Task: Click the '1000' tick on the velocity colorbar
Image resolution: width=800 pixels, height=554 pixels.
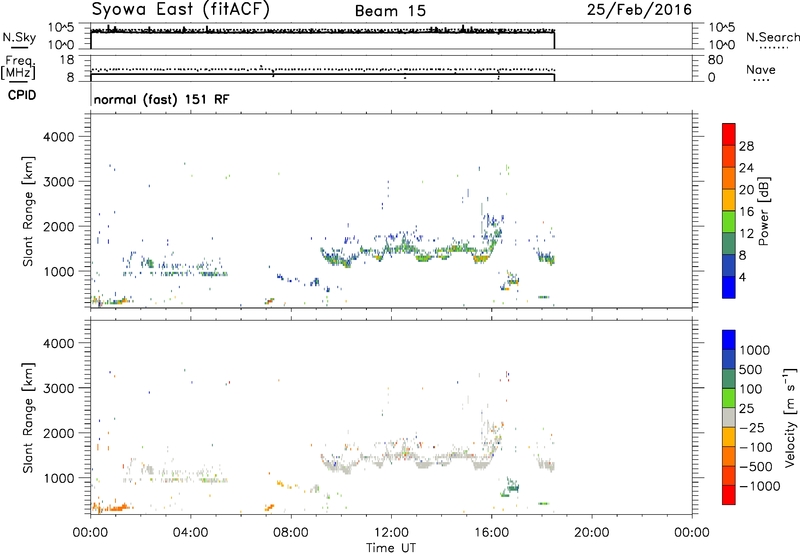Action: click(754, 350)
